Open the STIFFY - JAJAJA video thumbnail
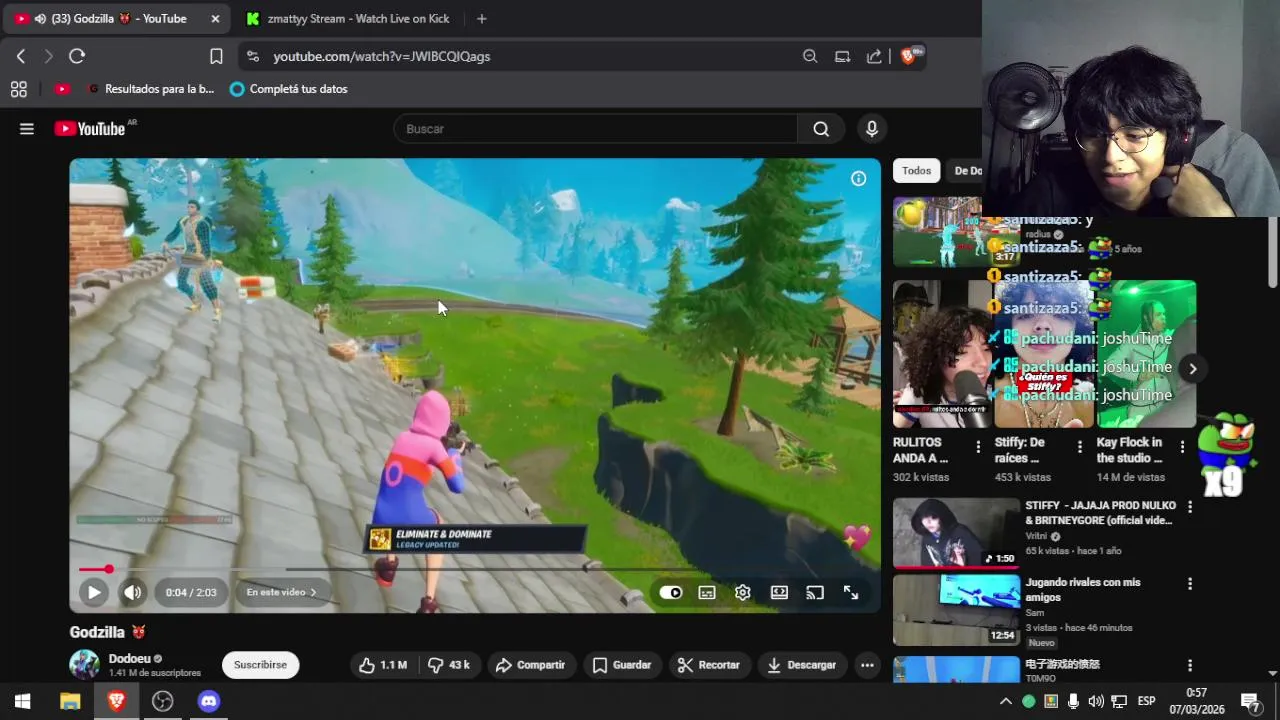Viewport: 1280px width, 720px height. 956,533
